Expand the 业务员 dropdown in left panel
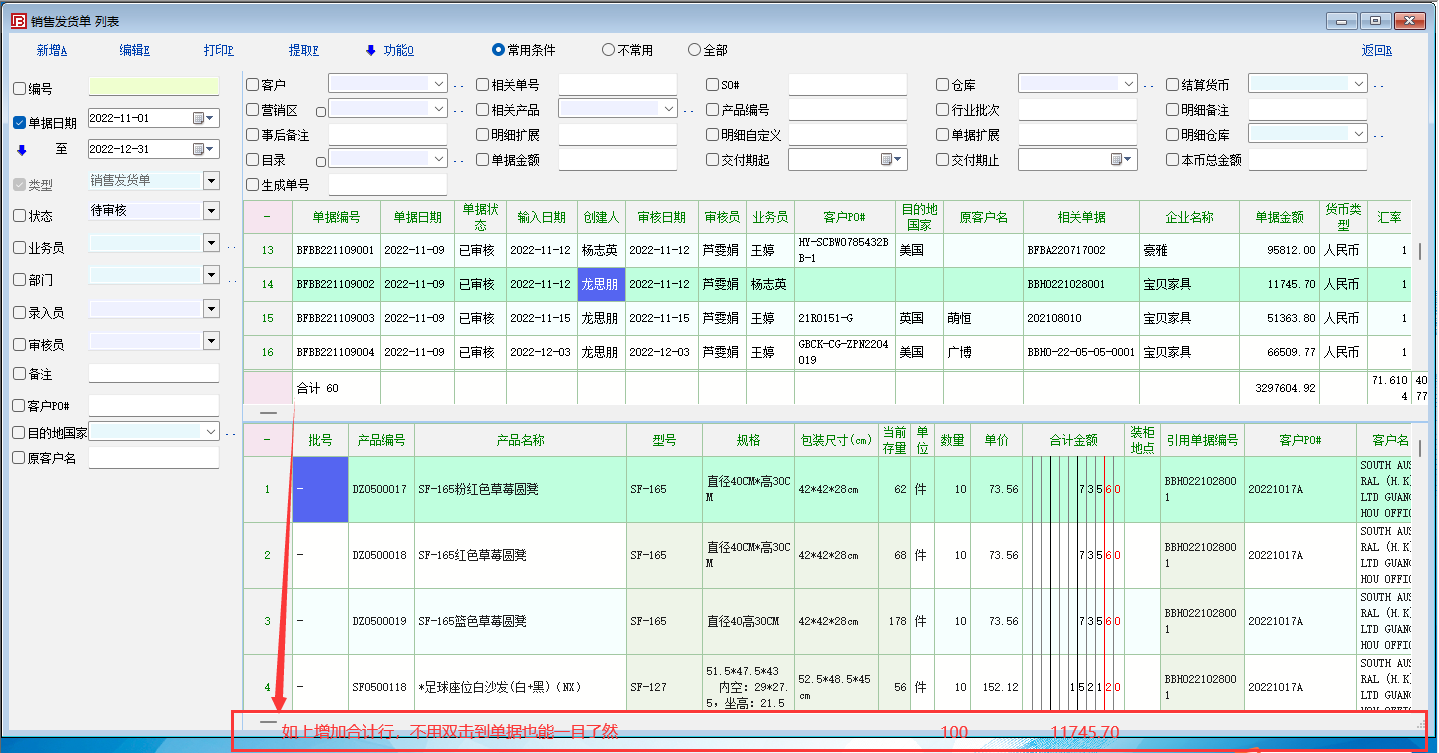Viewport: 1439px width, 753px height. coord(211,243)
